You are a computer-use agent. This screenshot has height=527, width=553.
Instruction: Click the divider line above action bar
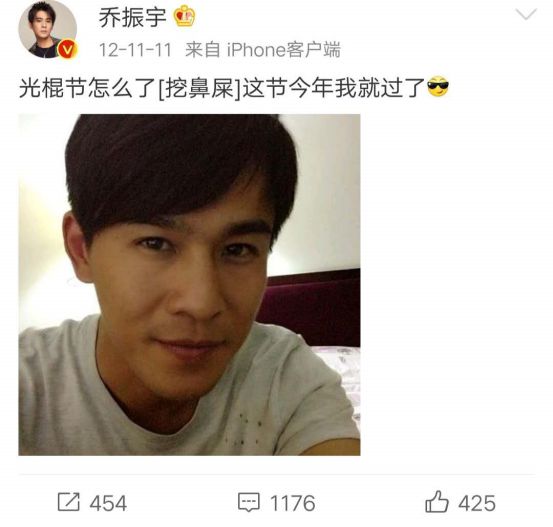[277, 475]
